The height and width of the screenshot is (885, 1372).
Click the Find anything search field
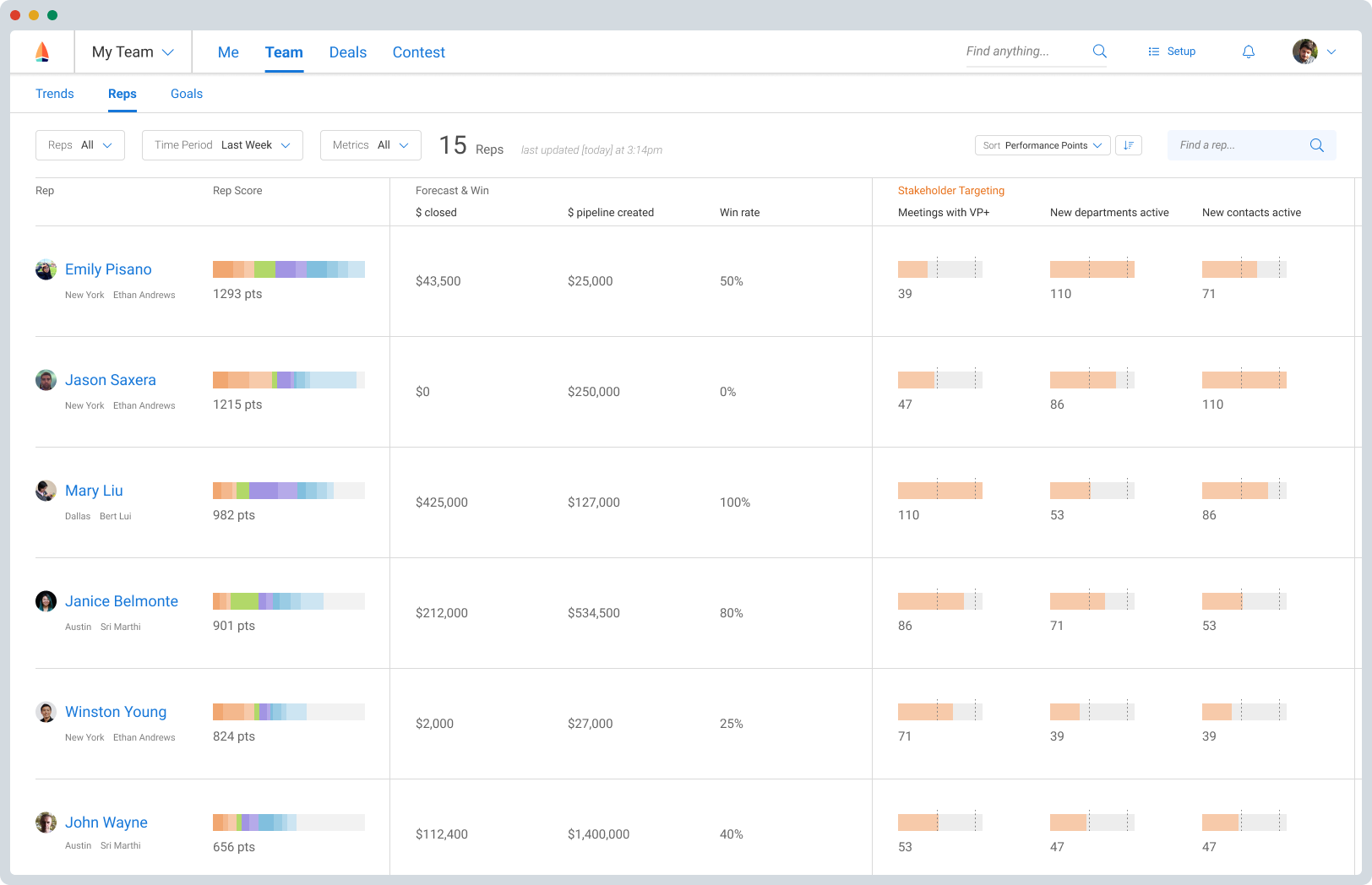click(x=1022, y=52)
